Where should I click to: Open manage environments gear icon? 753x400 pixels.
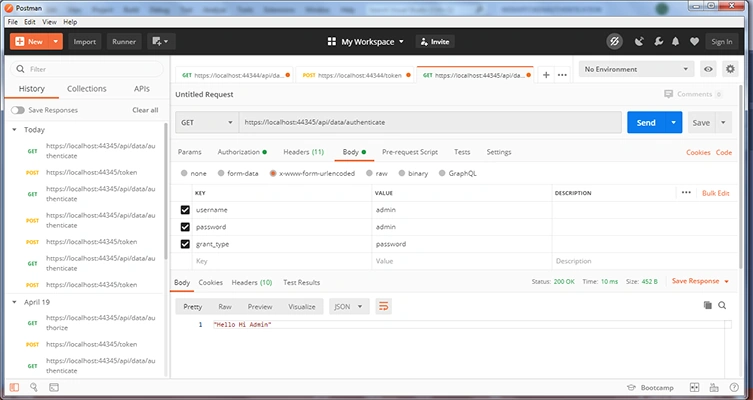[730, 69]
